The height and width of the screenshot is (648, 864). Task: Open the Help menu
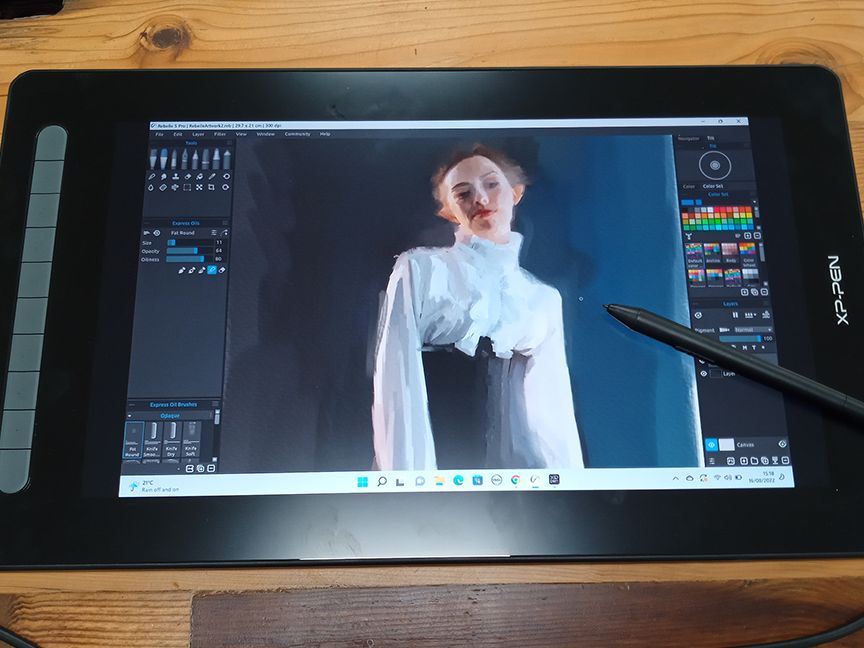tap(325, 134)
